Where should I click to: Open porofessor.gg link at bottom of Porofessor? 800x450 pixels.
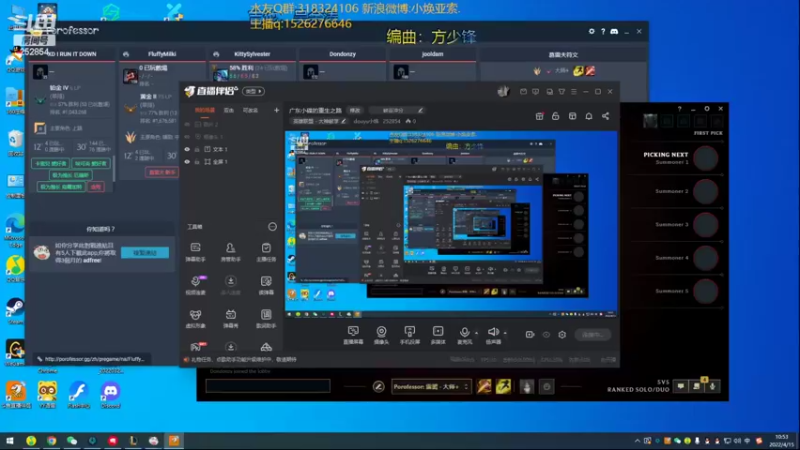click(x=94, y=359)
